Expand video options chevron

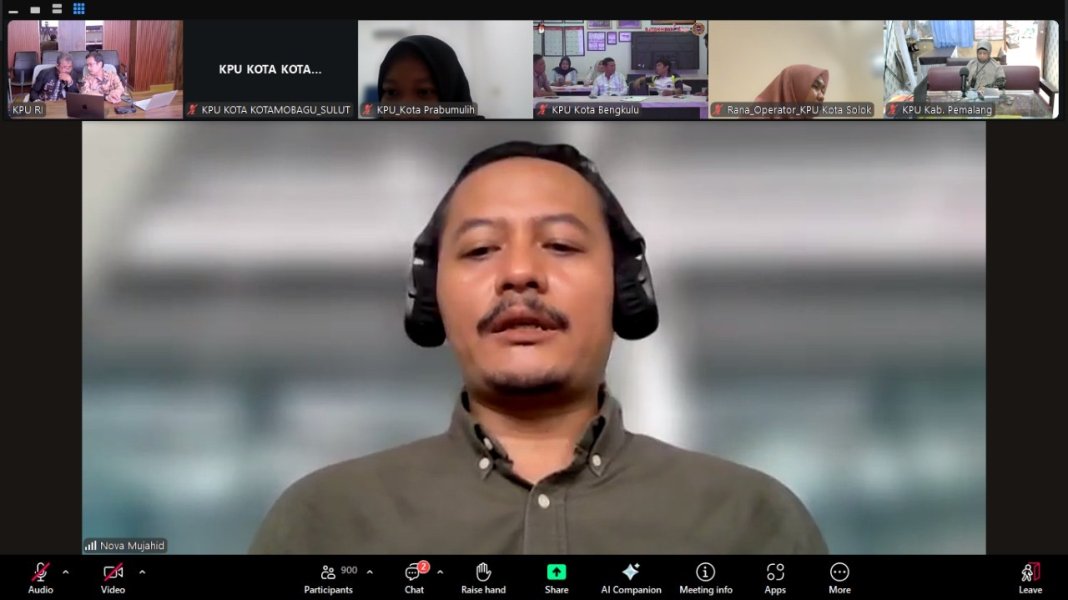click(142, 572)
